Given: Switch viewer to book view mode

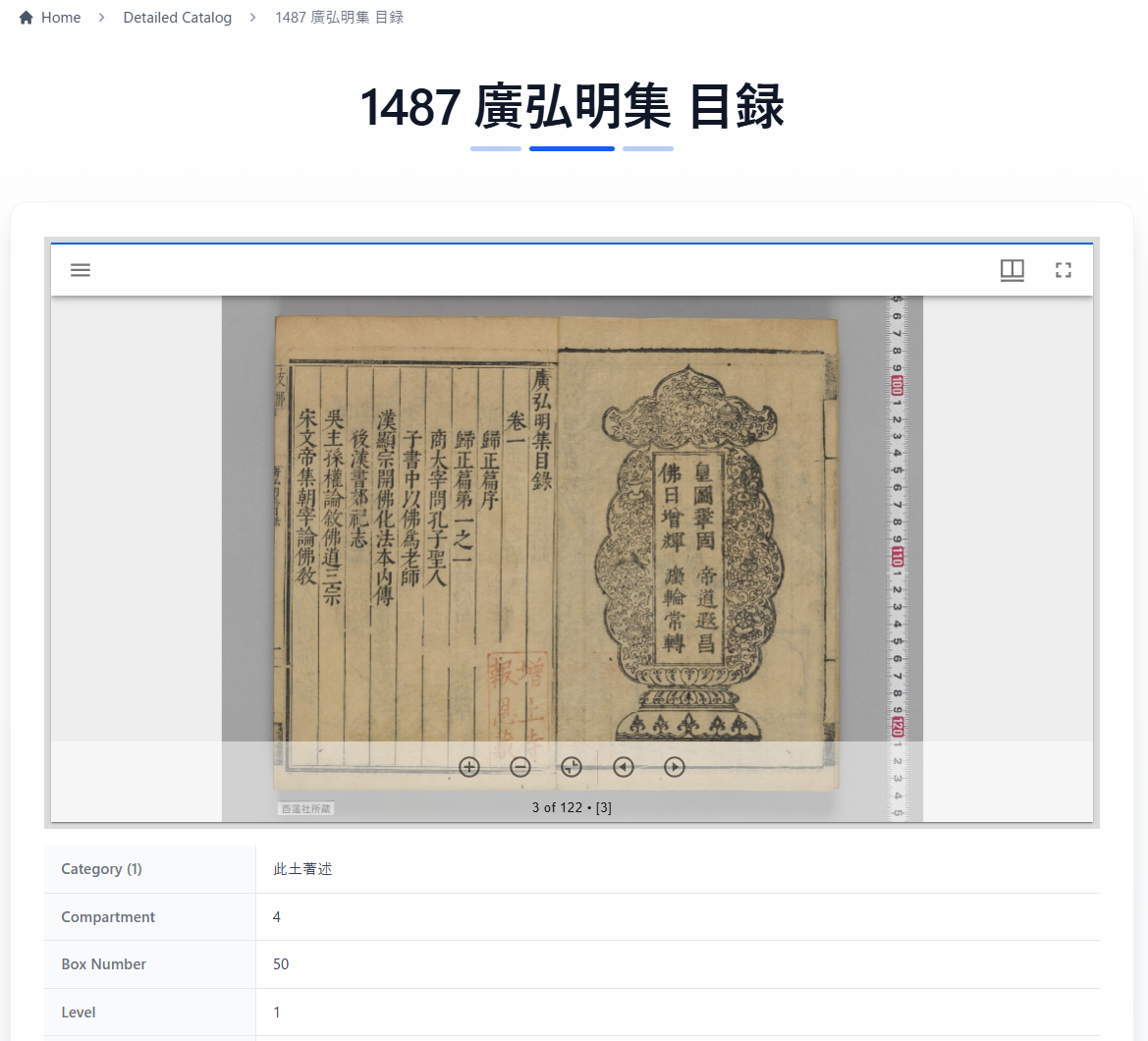Looking at the screenshot, I should pos(1011,270).
